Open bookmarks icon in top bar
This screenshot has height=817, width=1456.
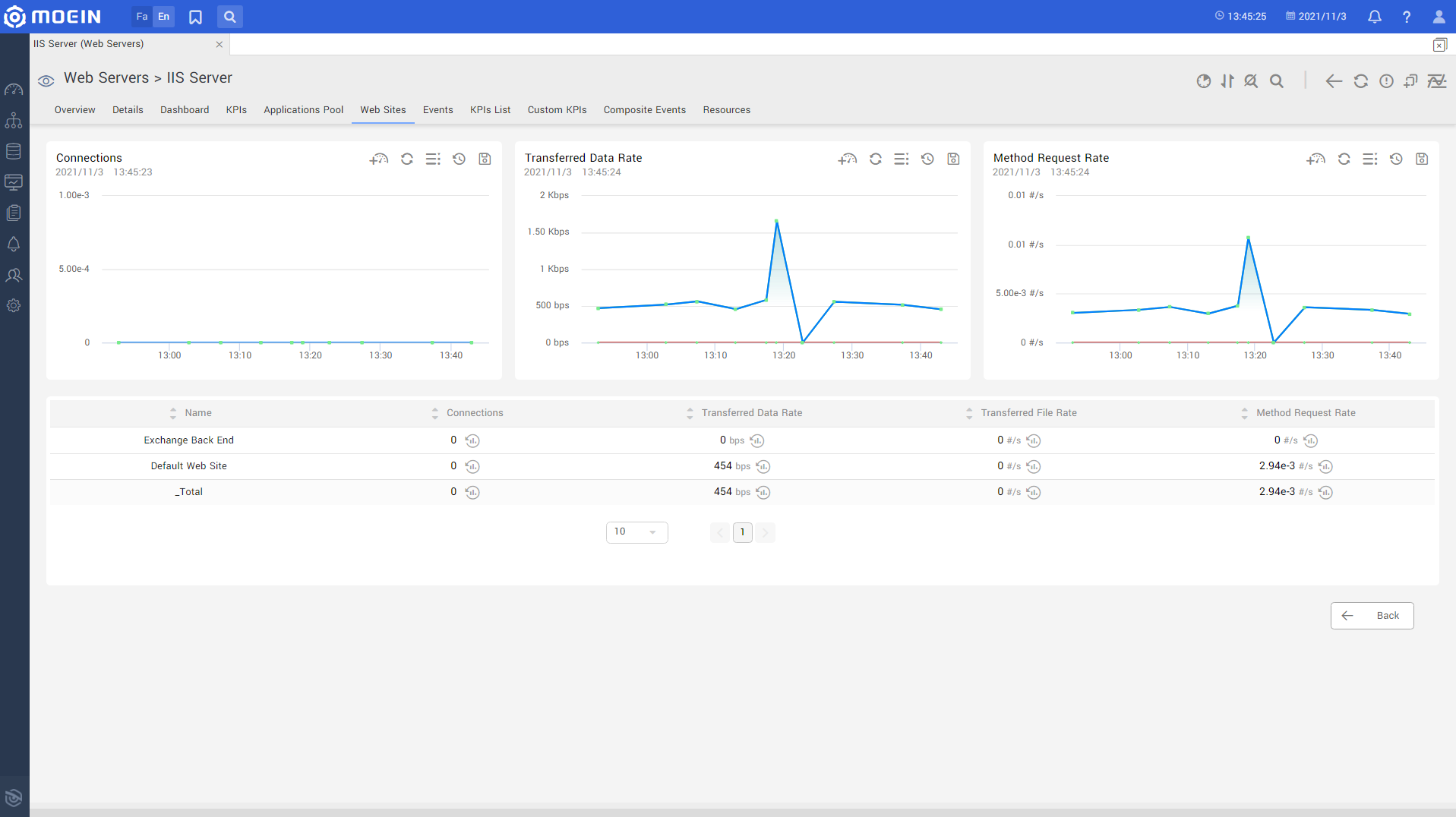(195, 17)
